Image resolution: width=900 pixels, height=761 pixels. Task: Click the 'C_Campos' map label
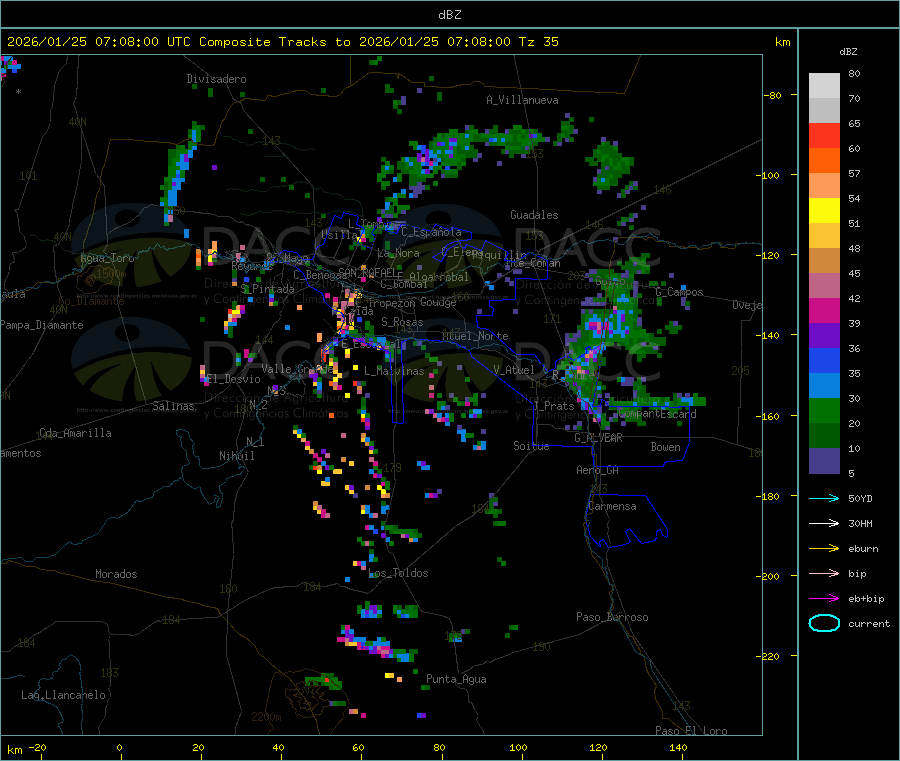(x=680, y=292)
